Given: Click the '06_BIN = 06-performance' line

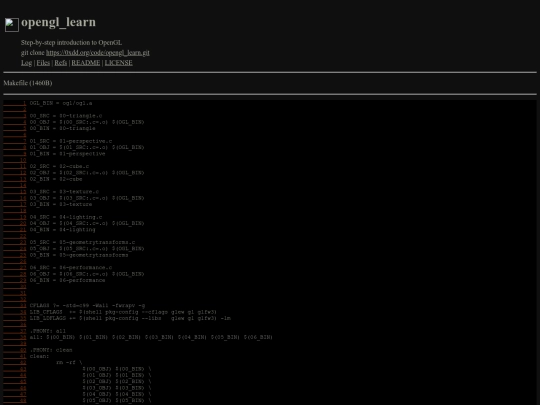Looking at the screenshot, I should [68, 280].
